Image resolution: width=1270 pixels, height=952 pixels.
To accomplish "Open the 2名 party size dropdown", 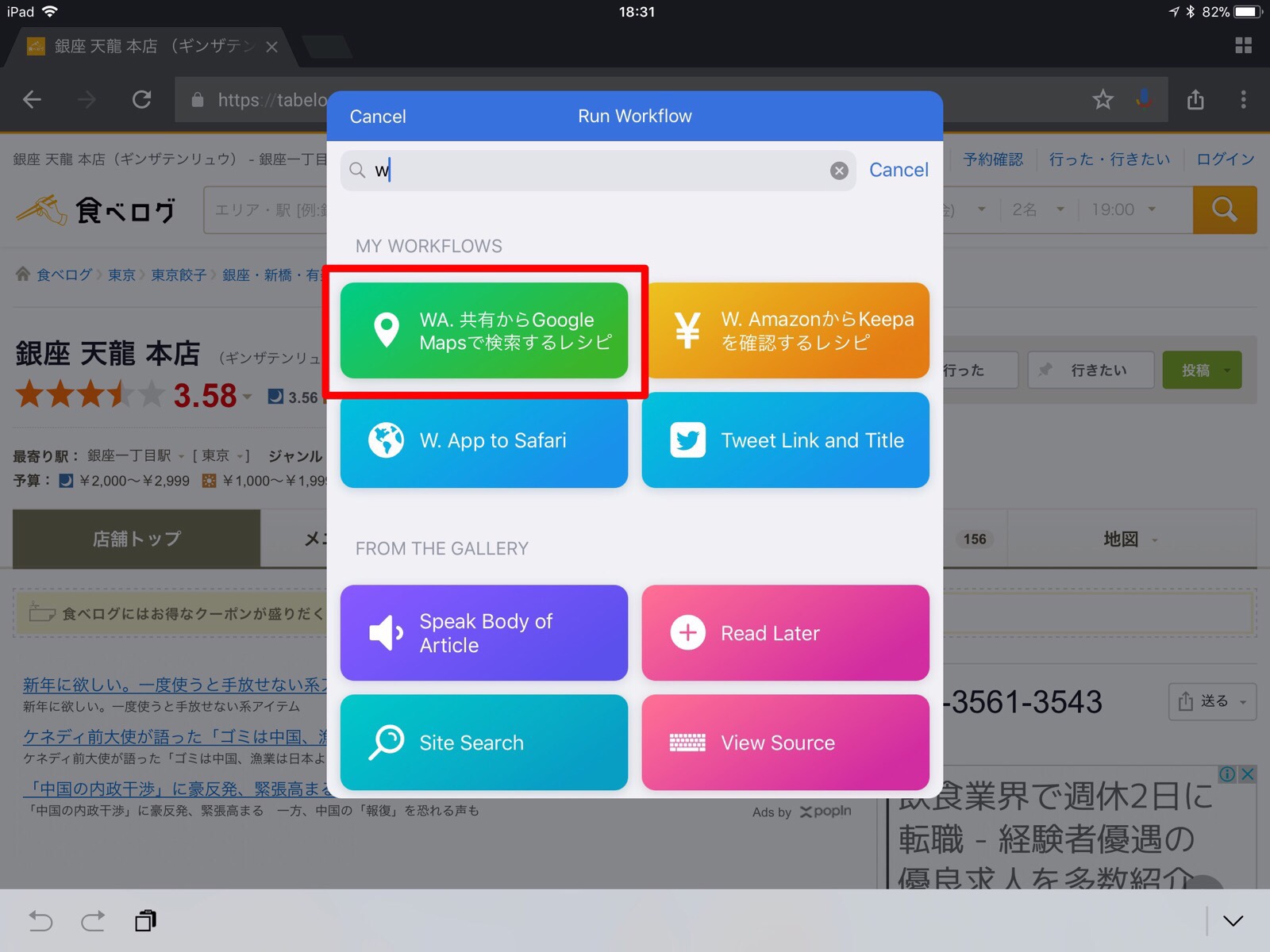I will [1037, 209].
